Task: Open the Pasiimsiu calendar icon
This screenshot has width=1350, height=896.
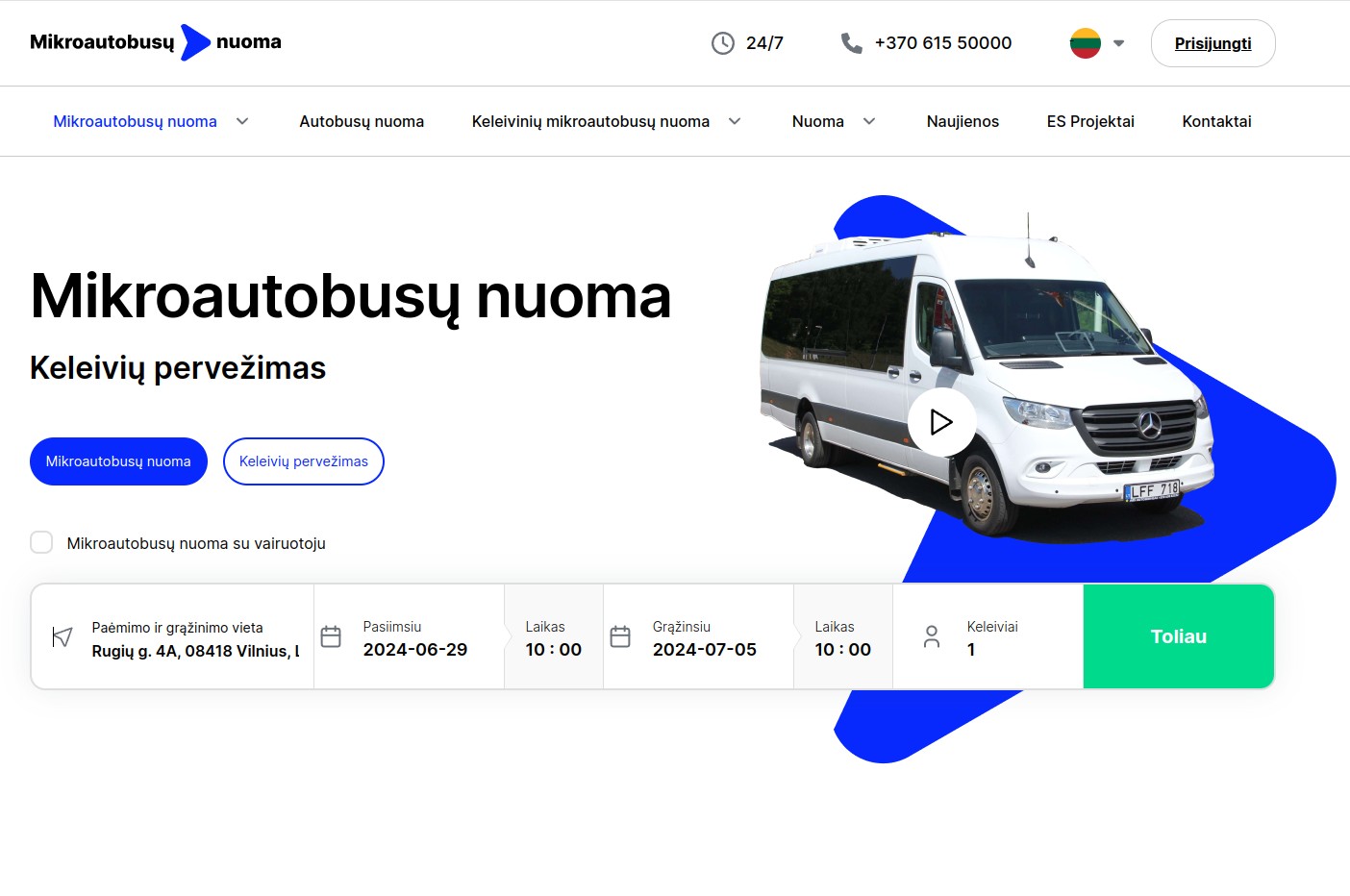Action: [x=331, y=636]
